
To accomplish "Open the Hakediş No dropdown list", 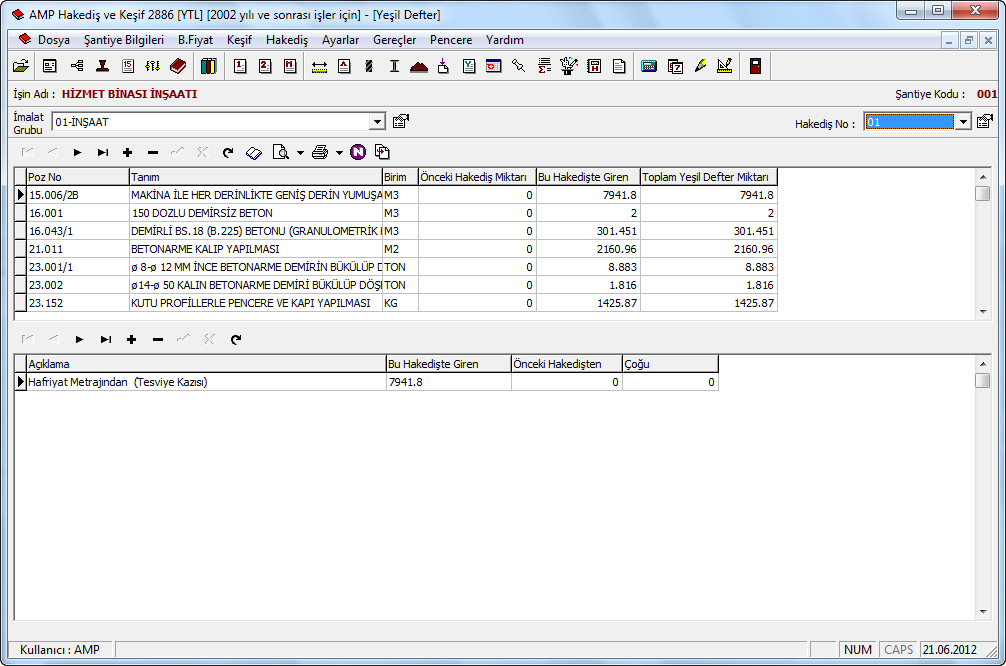I will 963,122.
